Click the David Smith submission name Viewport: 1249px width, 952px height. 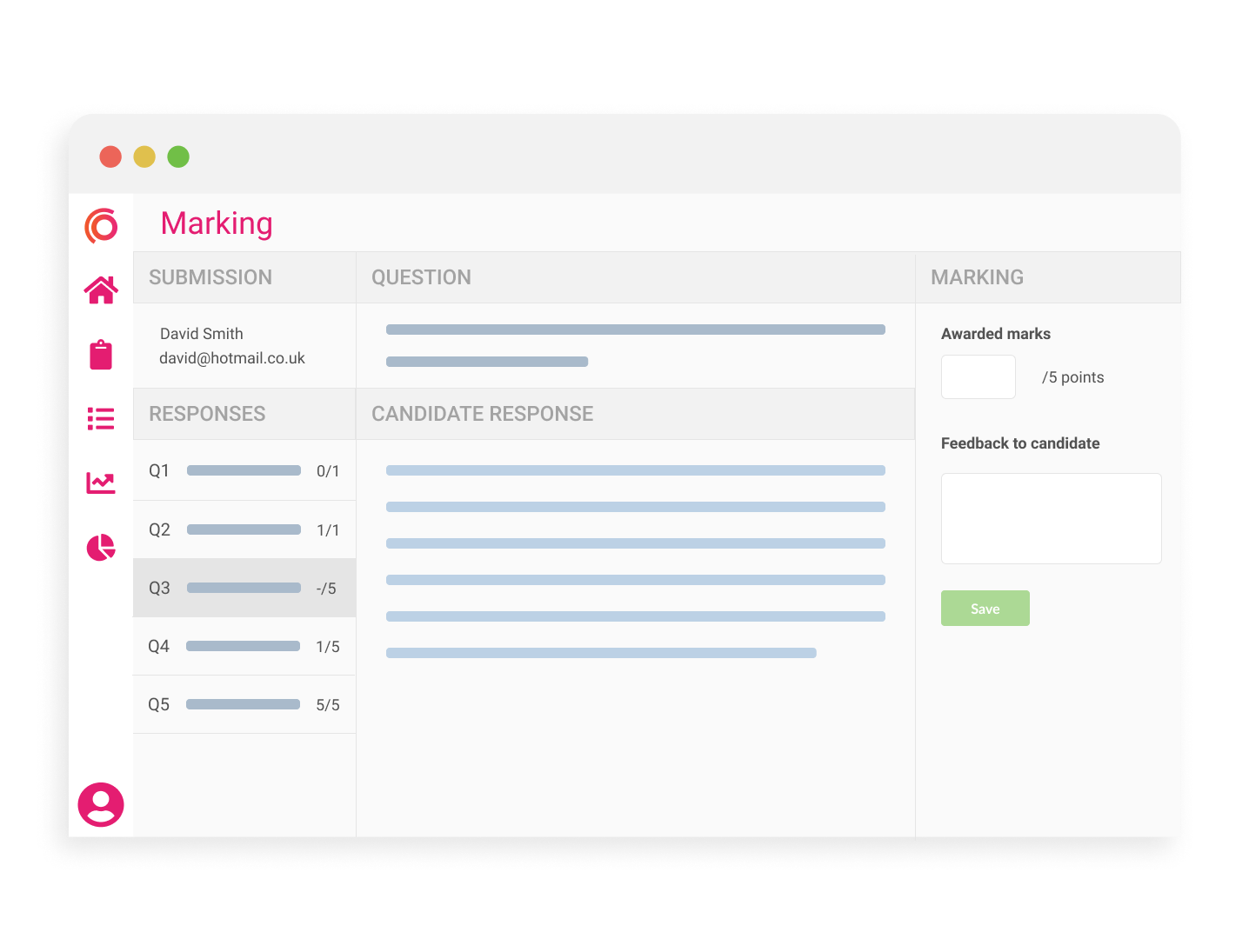click(x=202, y=334)
